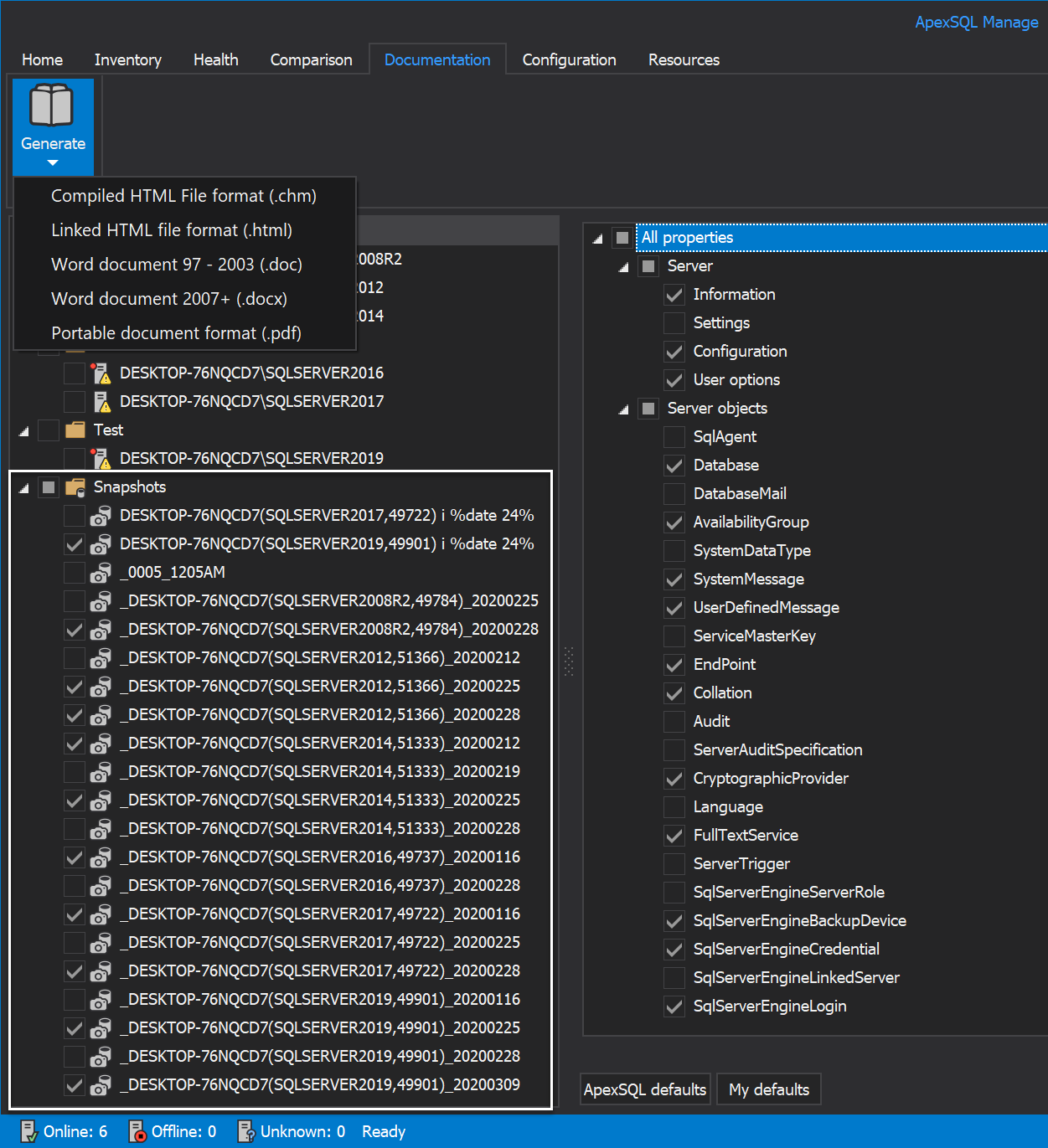Check the _0005_1205AM snapshot checkbox
The image size is (1048, 1148).
click(75, 573)
